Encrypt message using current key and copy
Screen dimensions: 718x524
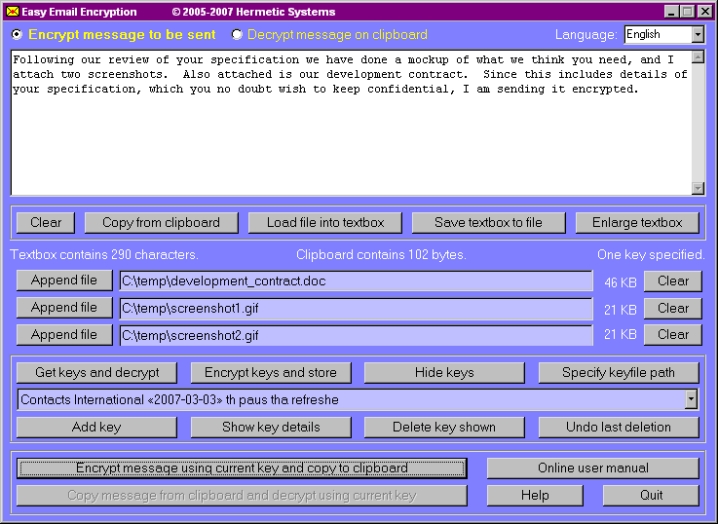[x=241, y=468]
